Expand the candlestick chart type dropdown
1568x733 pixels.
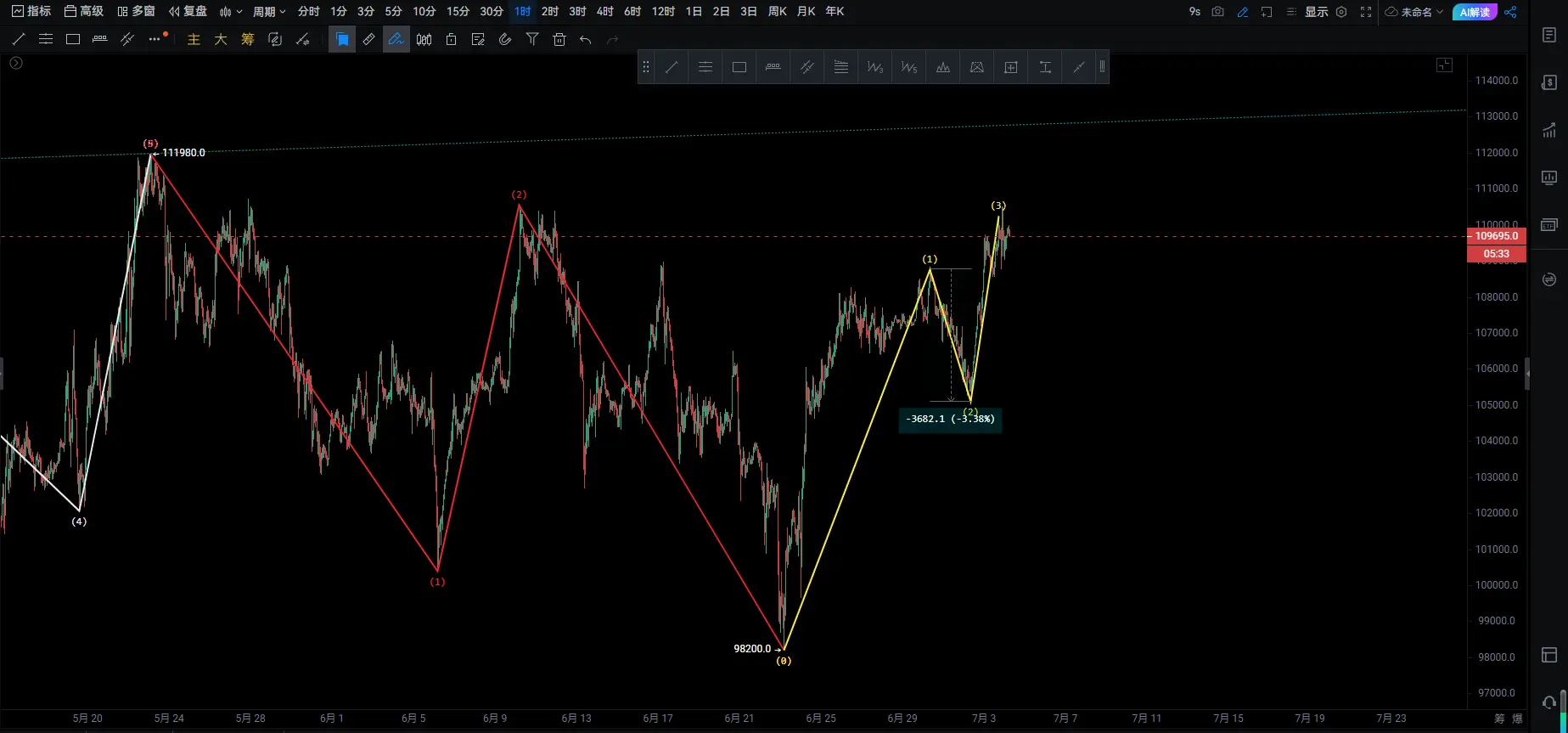[231, 12]
